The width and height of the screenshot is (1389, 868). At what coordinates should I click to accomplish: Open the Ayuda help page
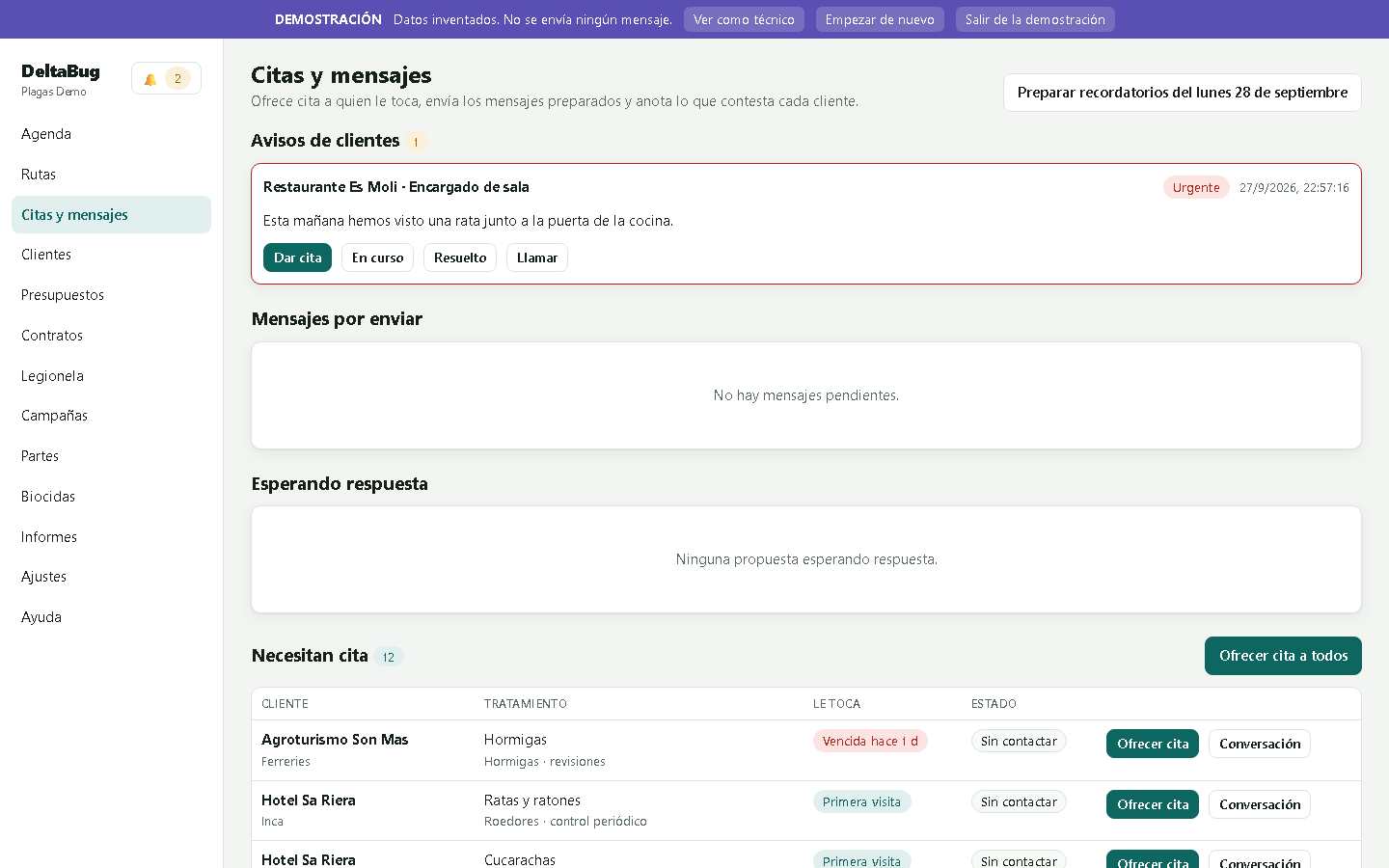(111, 617)
